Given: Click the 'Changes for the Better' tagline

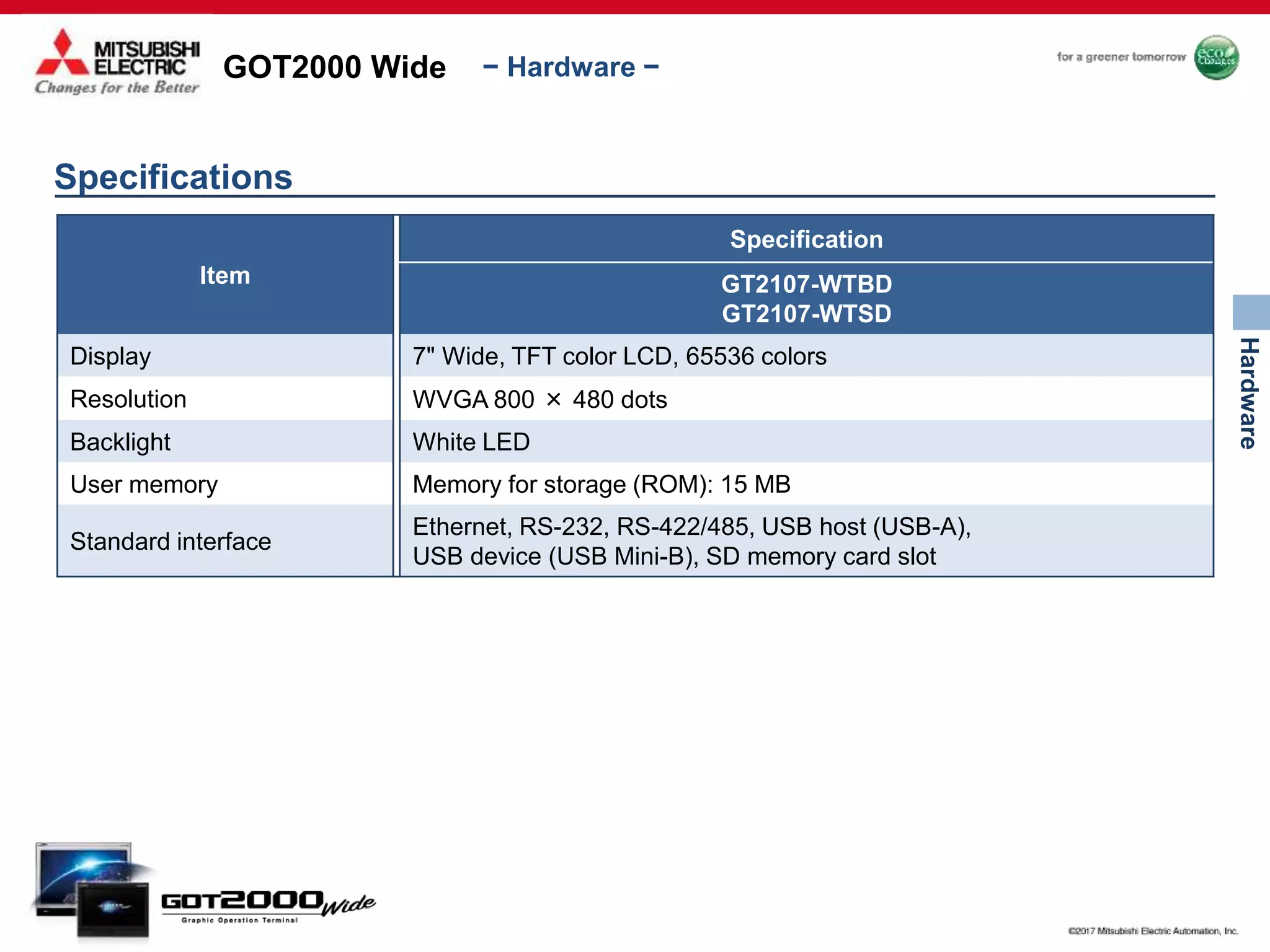Looking at the screenshot, I should 117,87.
